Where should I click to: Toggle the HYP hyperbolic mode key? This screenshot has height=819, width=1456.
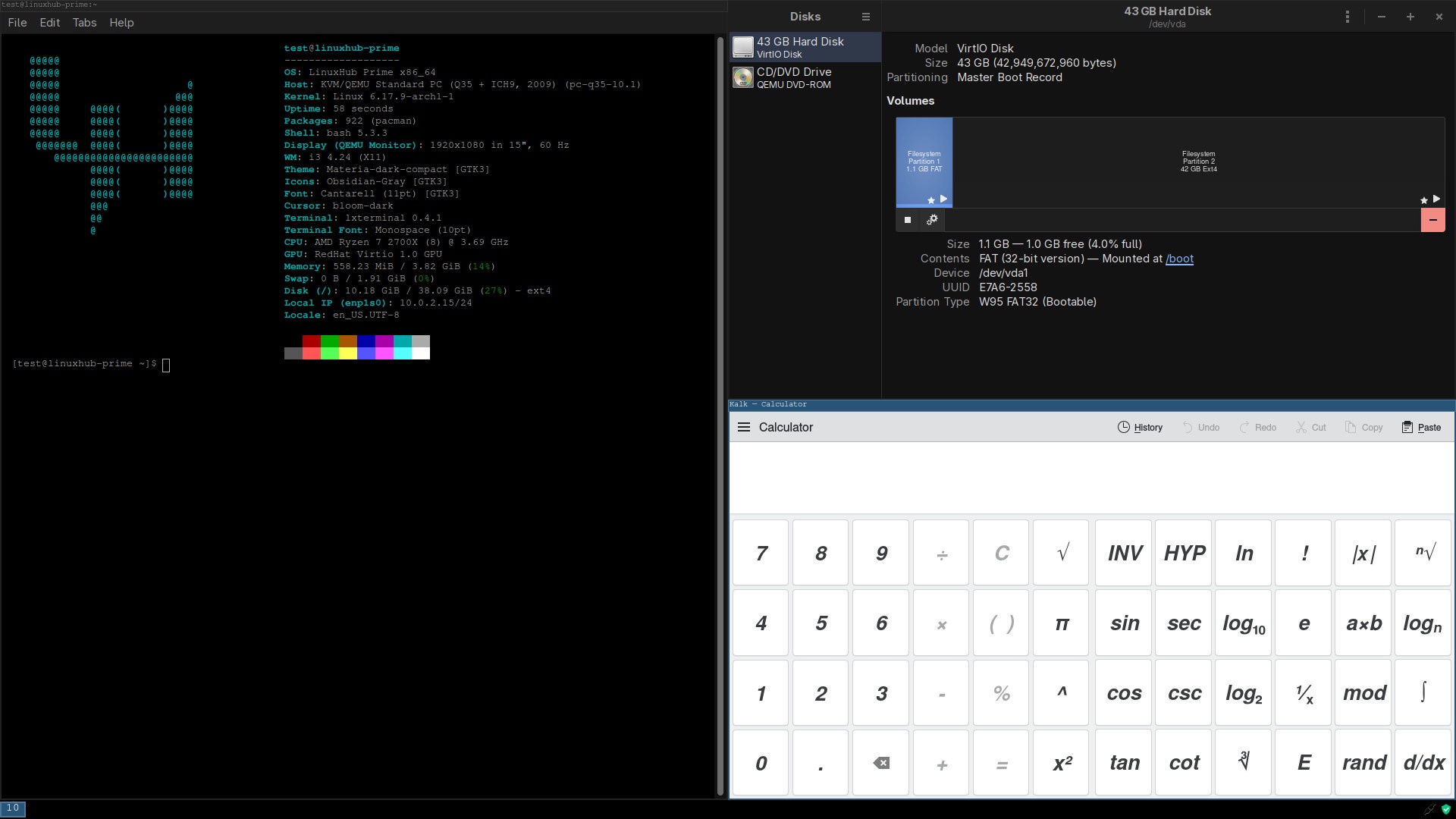pos(1184,553)
